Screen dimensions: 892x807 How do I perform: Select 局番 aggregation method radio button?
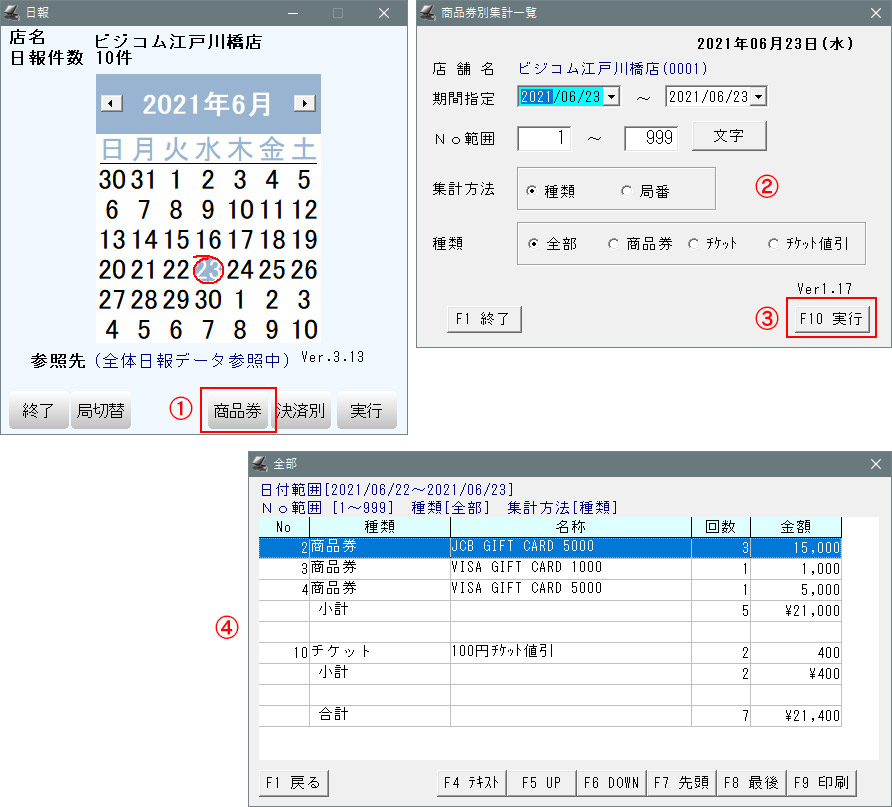tap(627, 191)
